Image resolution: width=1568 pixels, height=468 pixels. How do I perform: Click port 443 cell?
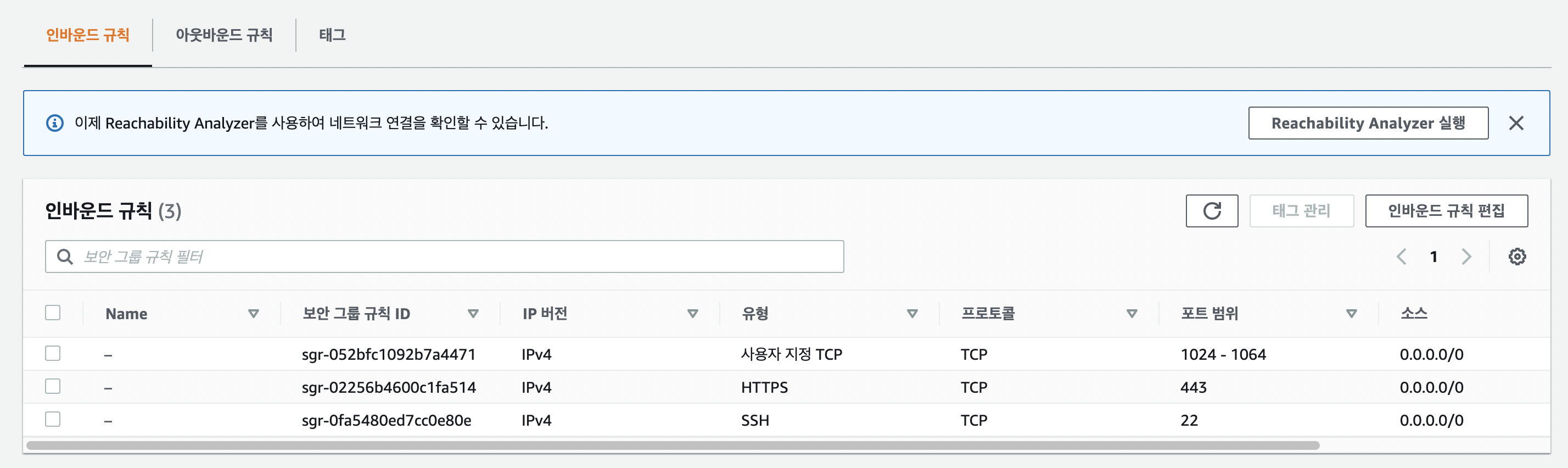point(1193,387)
